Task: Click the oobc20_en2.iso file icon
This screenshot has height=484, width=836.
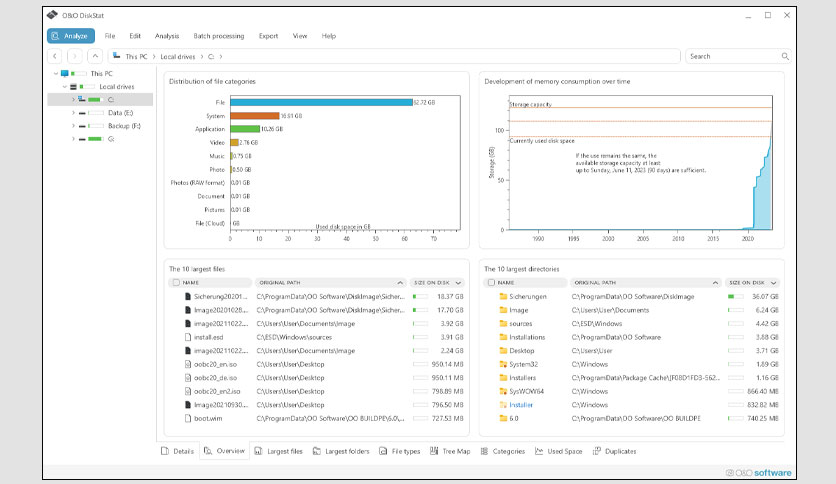Action: coord(188,391)
